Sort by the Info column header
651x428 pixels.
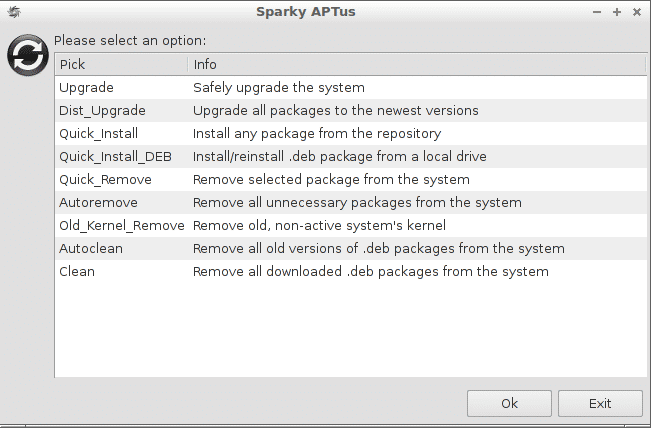pos(417,64)
